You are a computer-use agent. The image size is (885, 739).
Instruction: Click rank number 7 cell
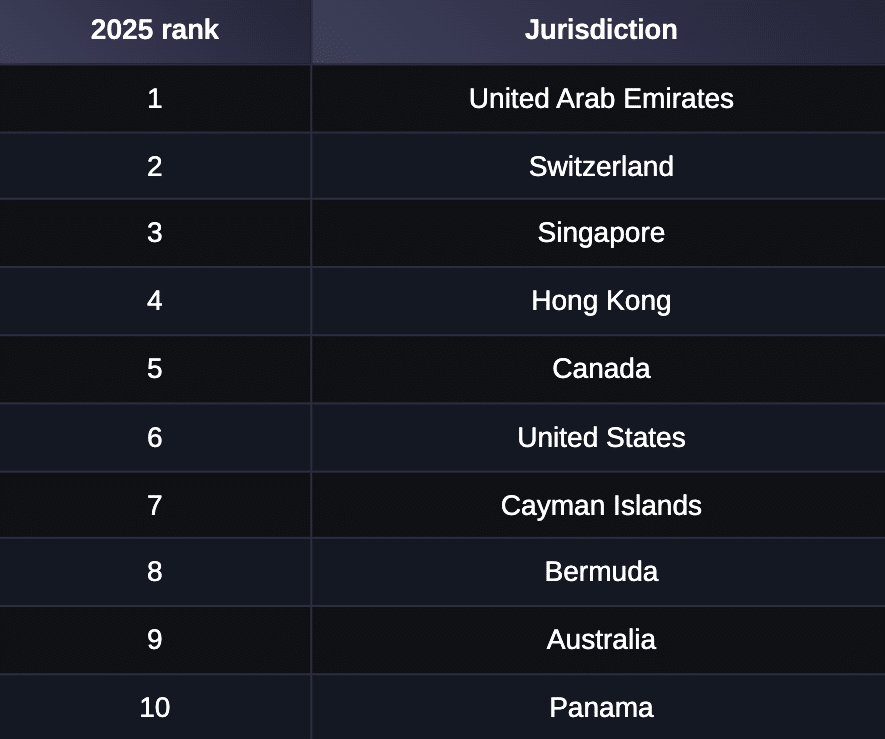coord(155,505)
